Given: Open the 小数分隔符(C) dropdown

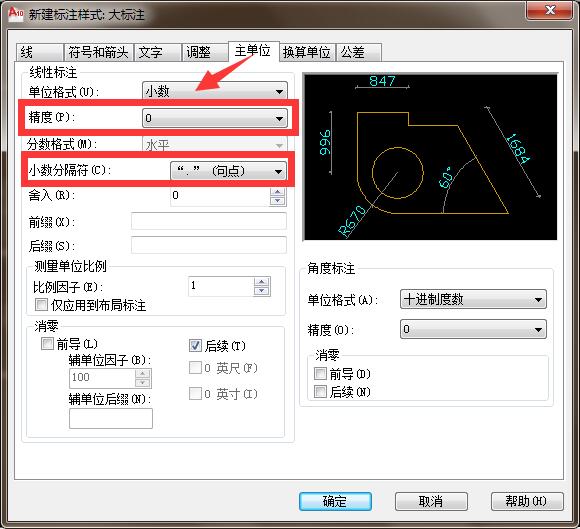Looking at the screenshot, I should tap(228, 171).
